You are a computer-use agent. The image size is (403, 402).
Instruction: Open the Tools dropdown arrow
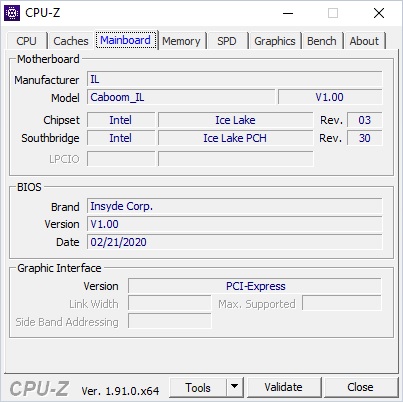235,387
